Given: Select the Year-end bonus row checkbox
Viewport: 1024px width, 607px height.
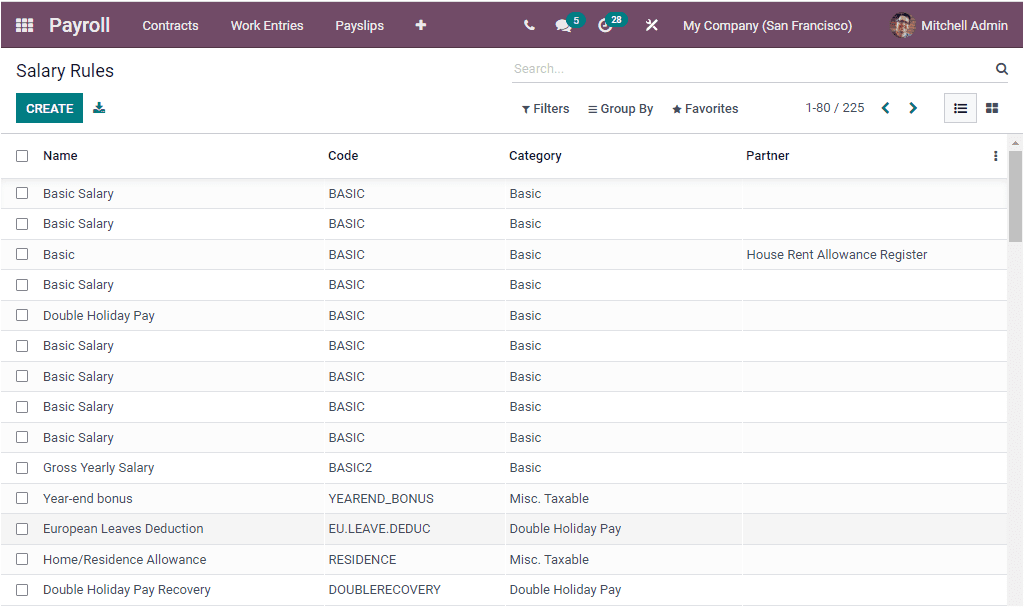Looking at the screenshot, I should tap(22, 498).
